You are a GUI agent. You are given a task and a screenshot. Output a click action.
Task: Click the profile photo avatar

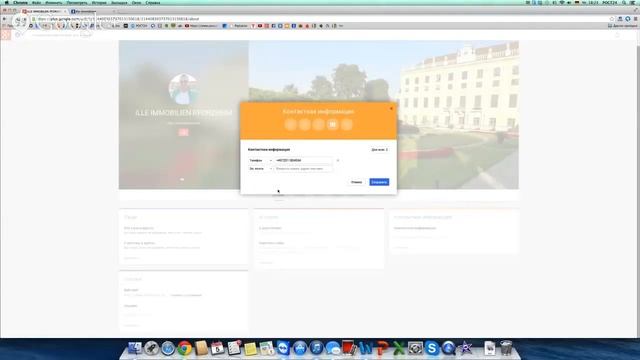click(x=183, y=89)
